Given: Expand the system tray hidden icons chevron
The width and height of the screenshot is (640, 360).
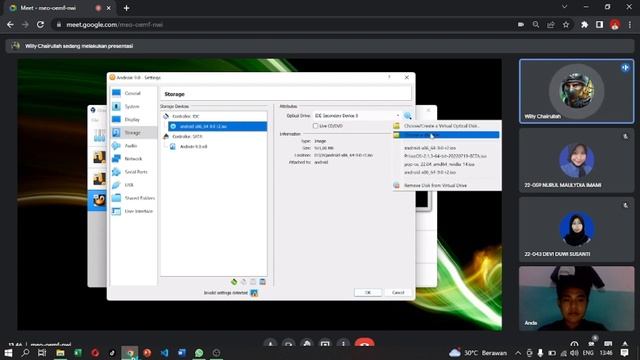Looking at the screenshot, I should coord(518,353).
